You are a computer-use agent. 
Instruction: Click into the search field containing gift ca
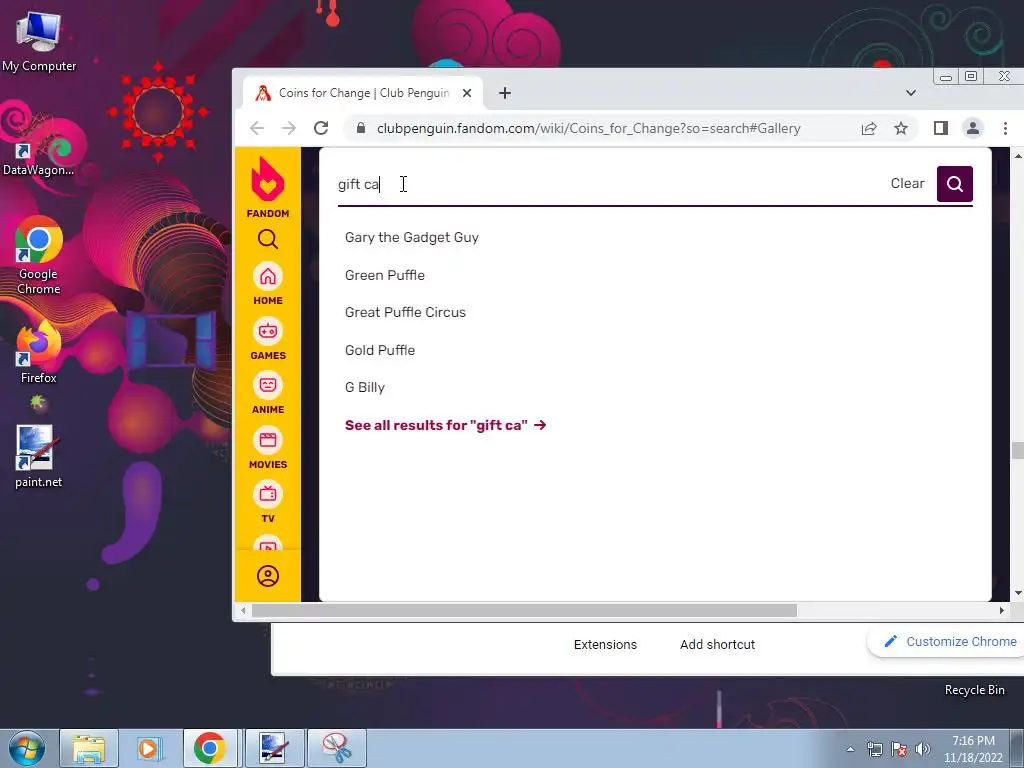pyautogui.click(x=607, y=184)
